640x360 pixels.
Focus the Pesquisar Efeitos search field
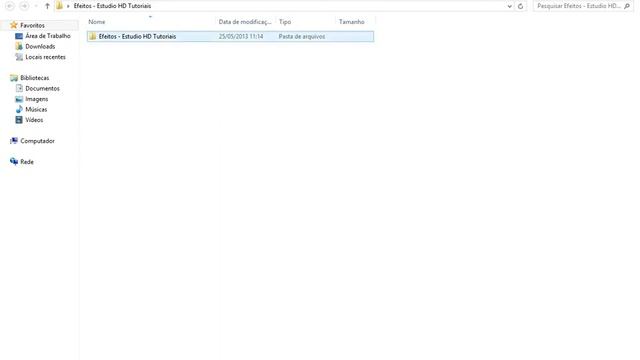click(579, 6)
